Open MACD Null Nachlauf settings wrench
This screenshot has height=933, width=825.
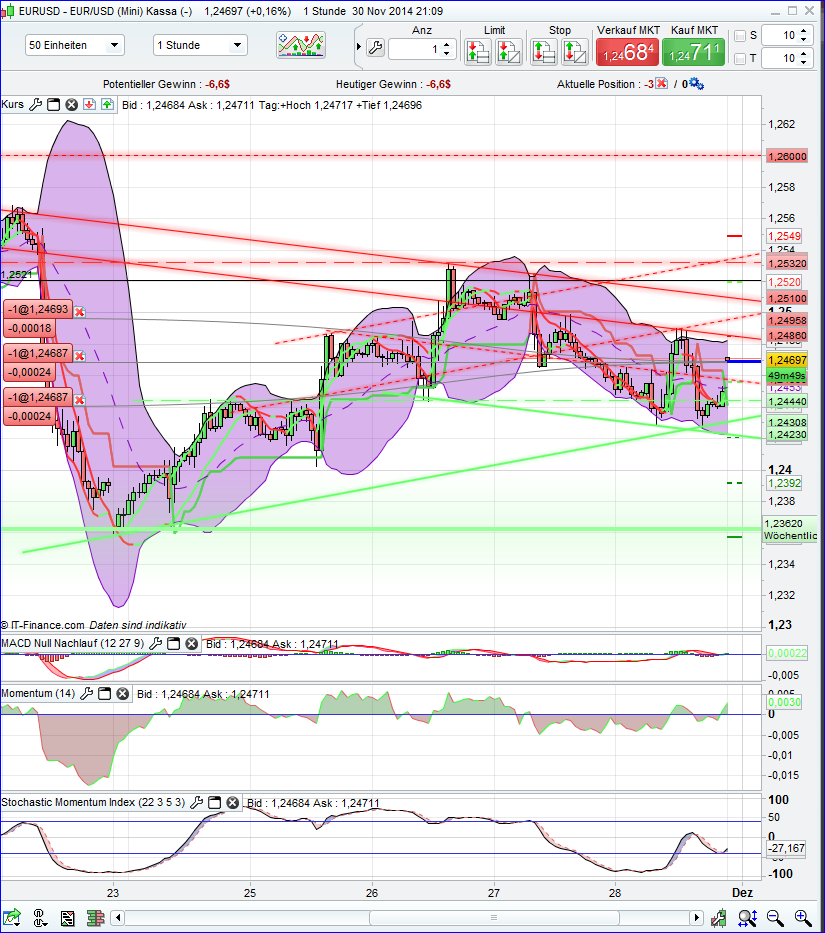click(x=157, y=644)
